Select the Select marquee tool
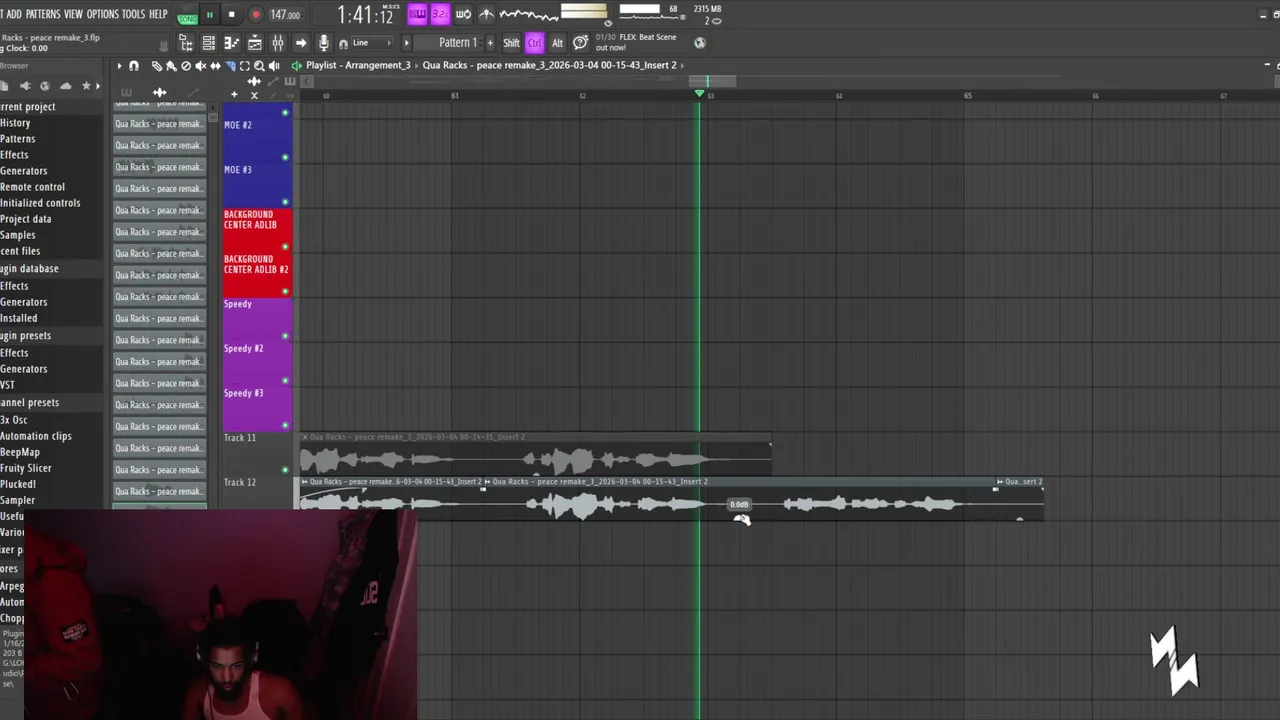 pos(244,66)
